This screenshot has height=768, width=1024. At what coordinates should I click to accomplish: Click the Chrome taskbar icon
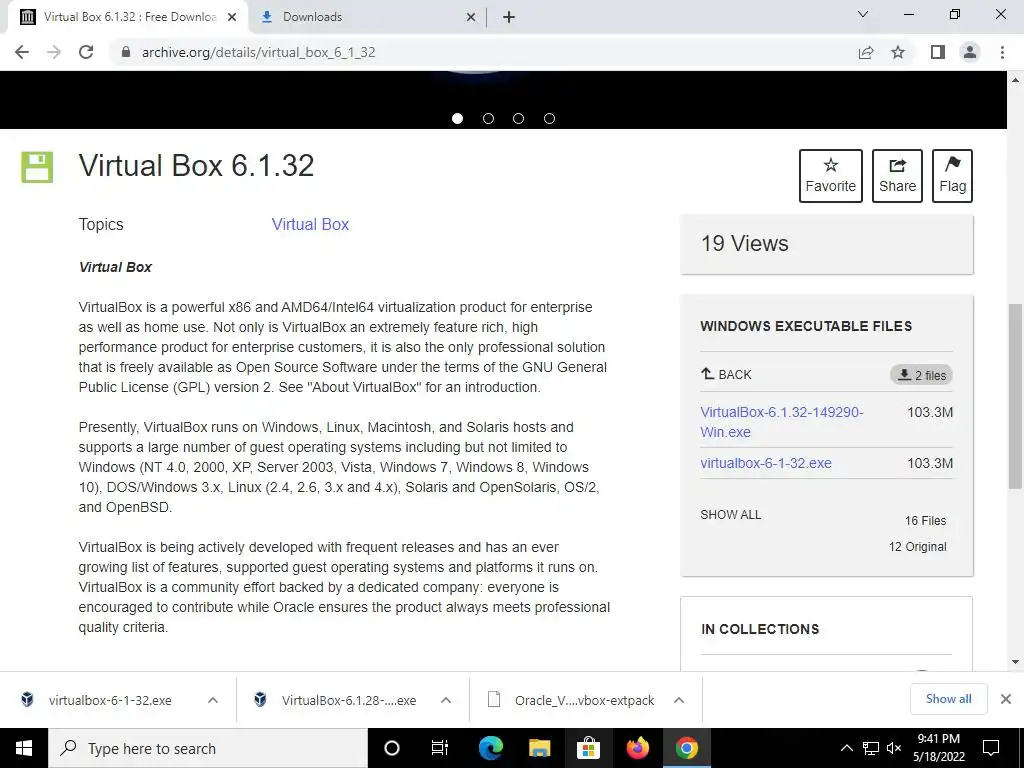686,748
